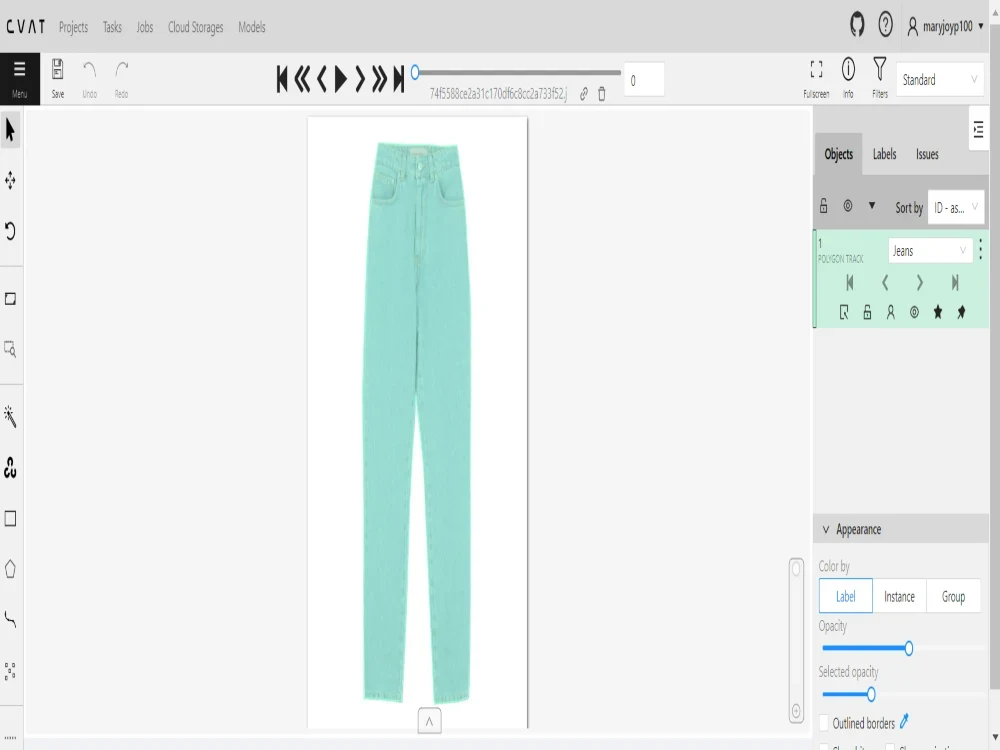Color by Label option
This screenshot has width=1000, height=750.
point(846,596)
